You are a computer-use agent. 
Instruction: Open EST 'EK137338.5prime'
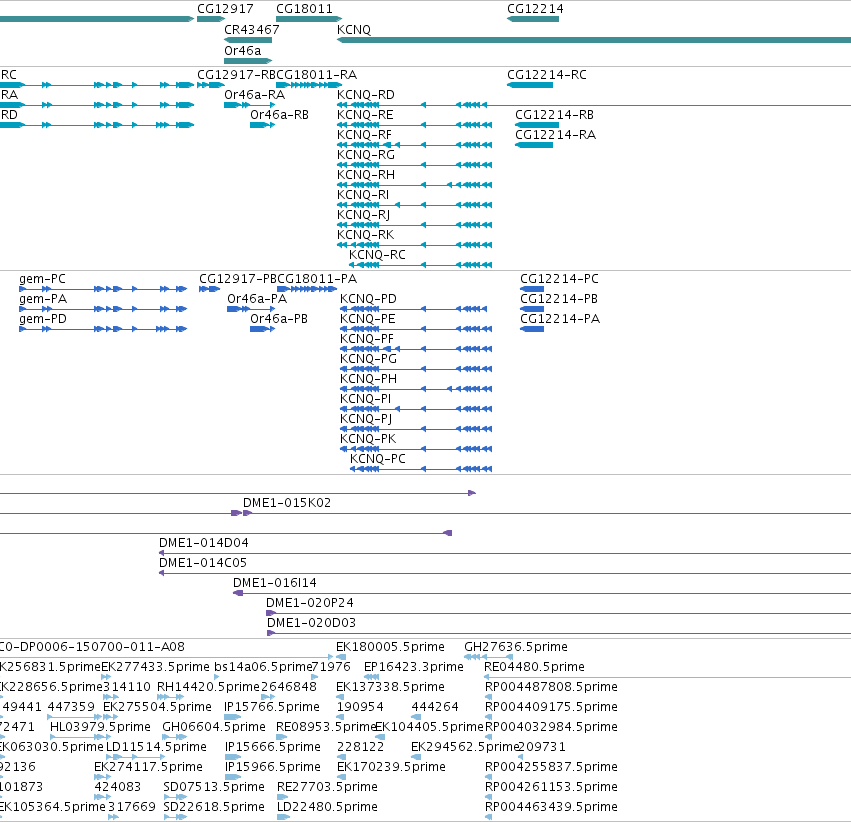click(x=390, y=687)
